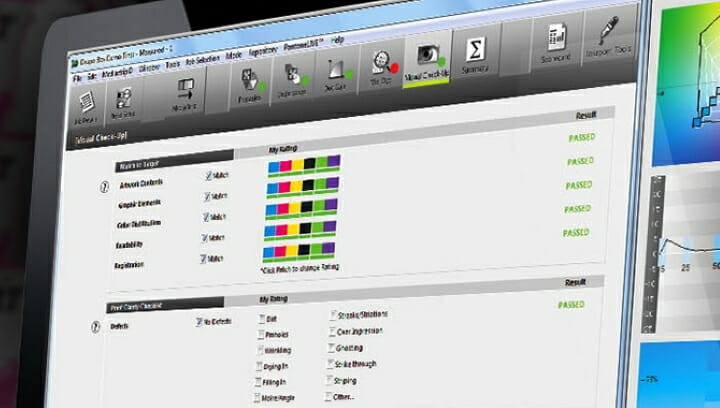Viewport: 720px width, 408px height.
Task: Uncheck the No Defects checkbox
Action: pyautogui.click(x=199, y=322)
